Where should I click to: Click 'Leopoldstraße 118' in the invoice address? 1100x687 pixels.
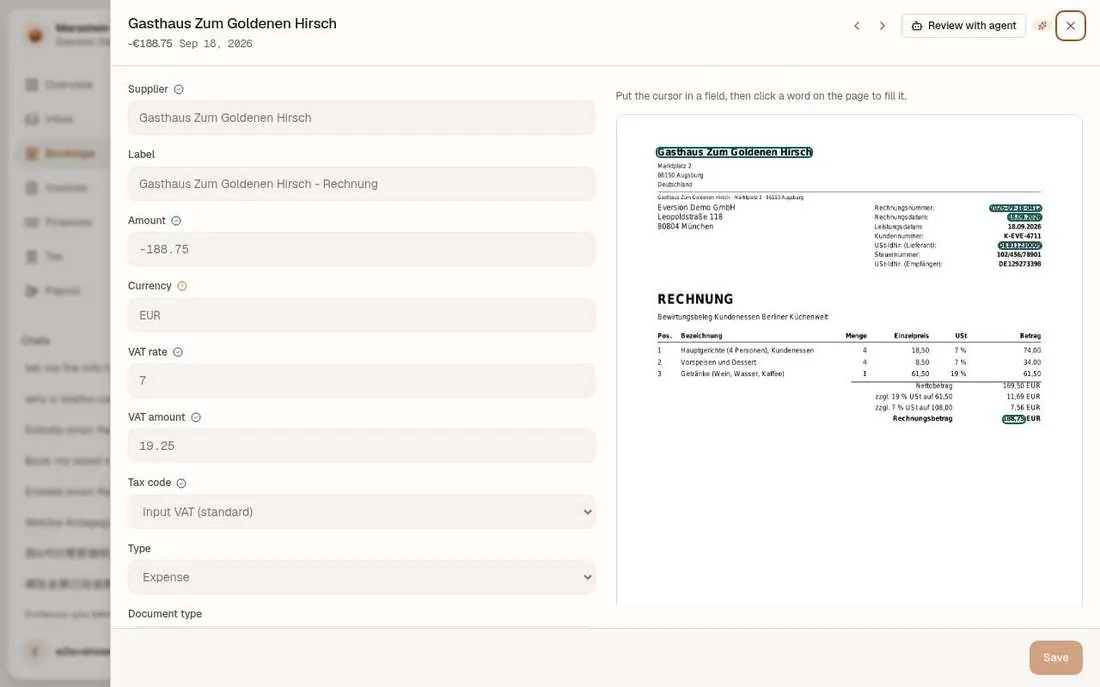[x=690, y=217]
